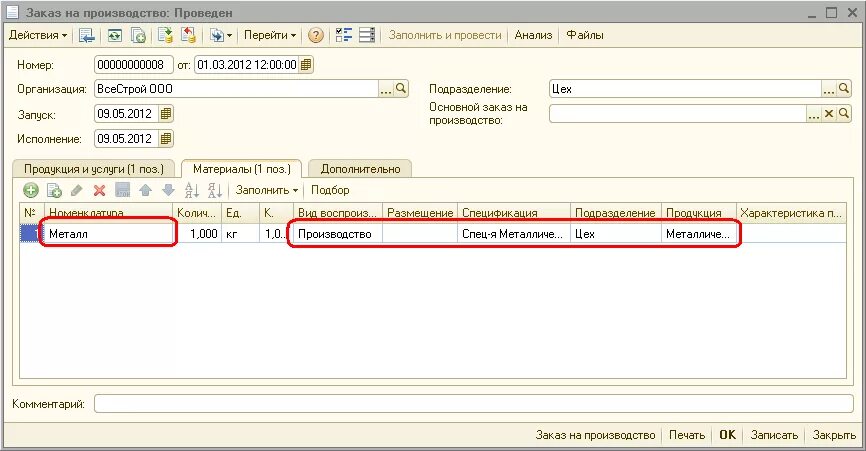Select the Металл cell

(109, 234)
